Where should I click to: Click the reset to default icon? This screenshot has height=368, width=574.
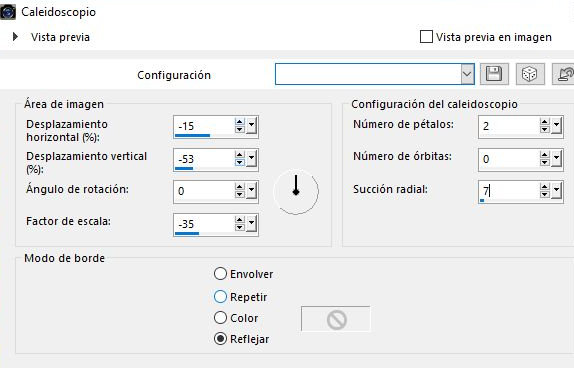point(564,74)
